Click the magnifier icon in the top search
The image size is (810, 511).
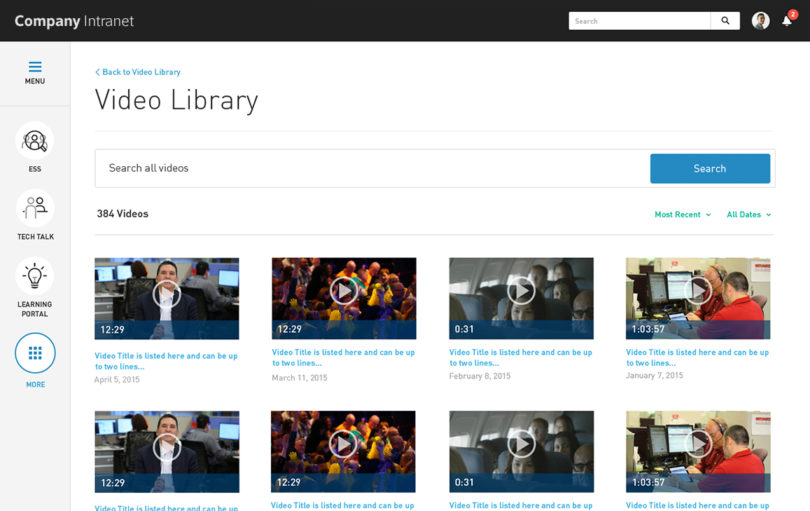click(x=725, y=21)
